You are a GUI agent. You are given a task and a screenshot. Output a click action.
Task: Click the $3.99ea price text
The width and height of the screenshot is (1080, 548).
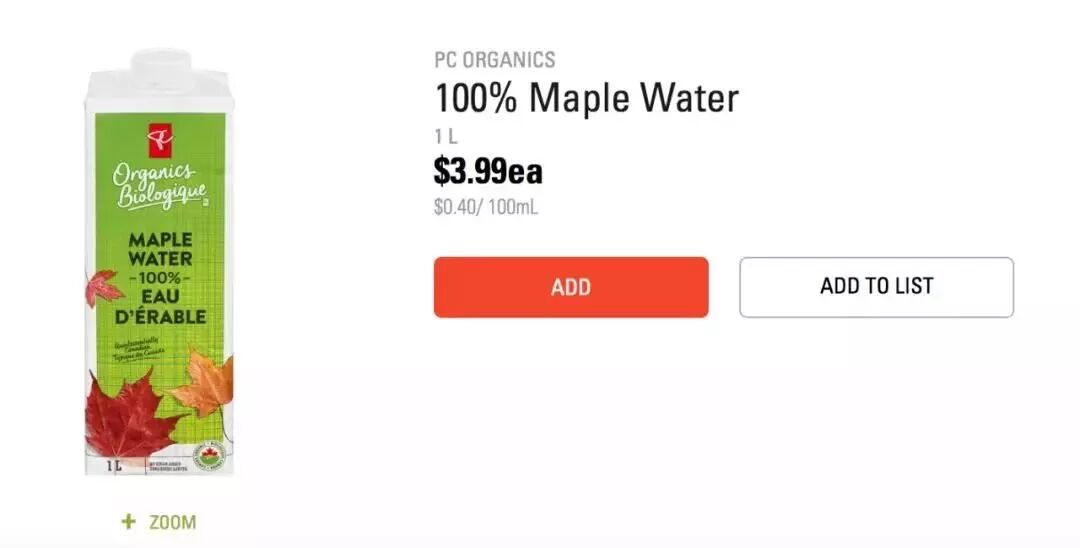coord(487,172)
